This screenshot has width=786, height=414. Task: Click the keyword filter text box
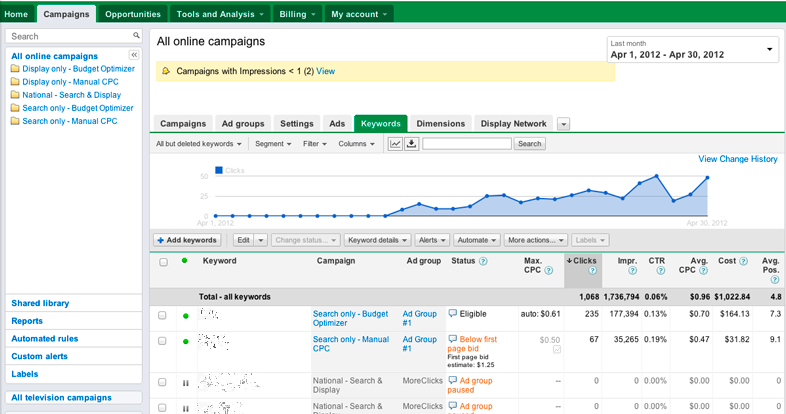coord(467,144)
